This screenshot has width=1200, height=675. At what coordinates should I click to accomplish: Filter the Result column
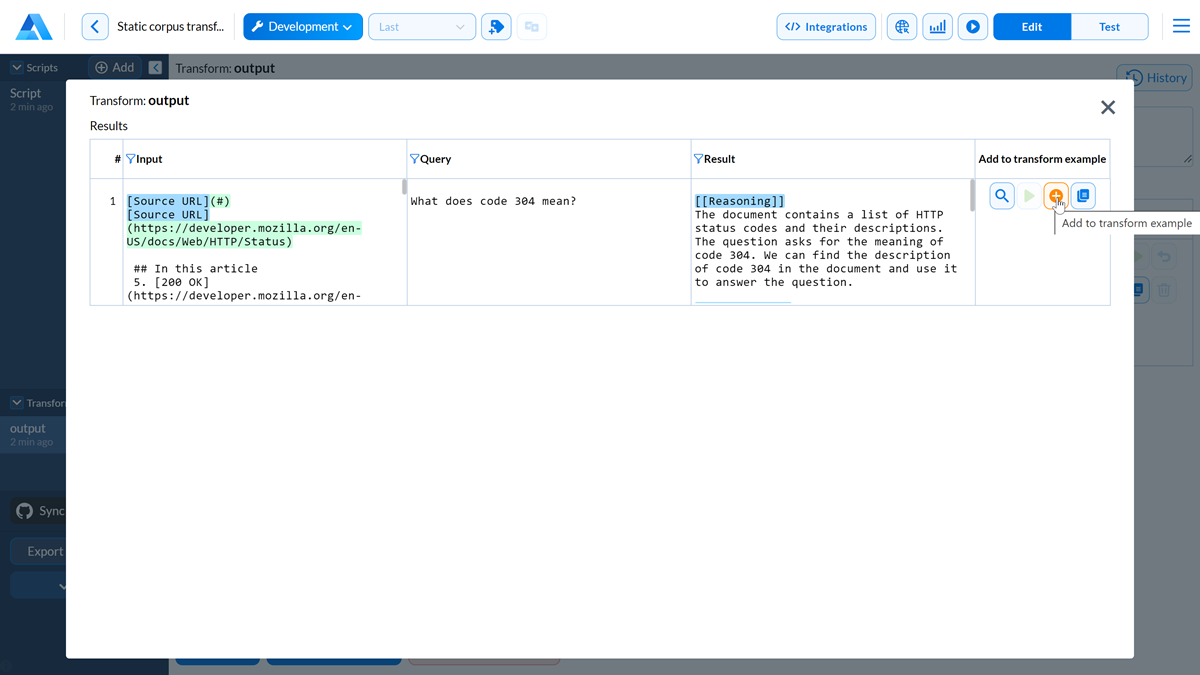pyautogui.click(x=699, y=159)
